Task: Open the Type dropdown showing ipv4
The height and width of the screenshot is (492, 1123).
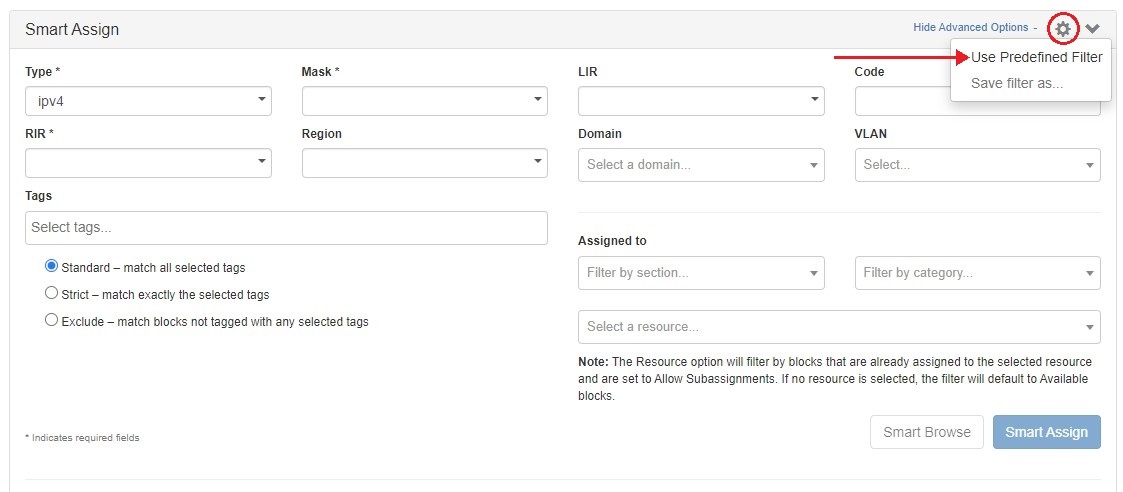Action: click(148, 101)
